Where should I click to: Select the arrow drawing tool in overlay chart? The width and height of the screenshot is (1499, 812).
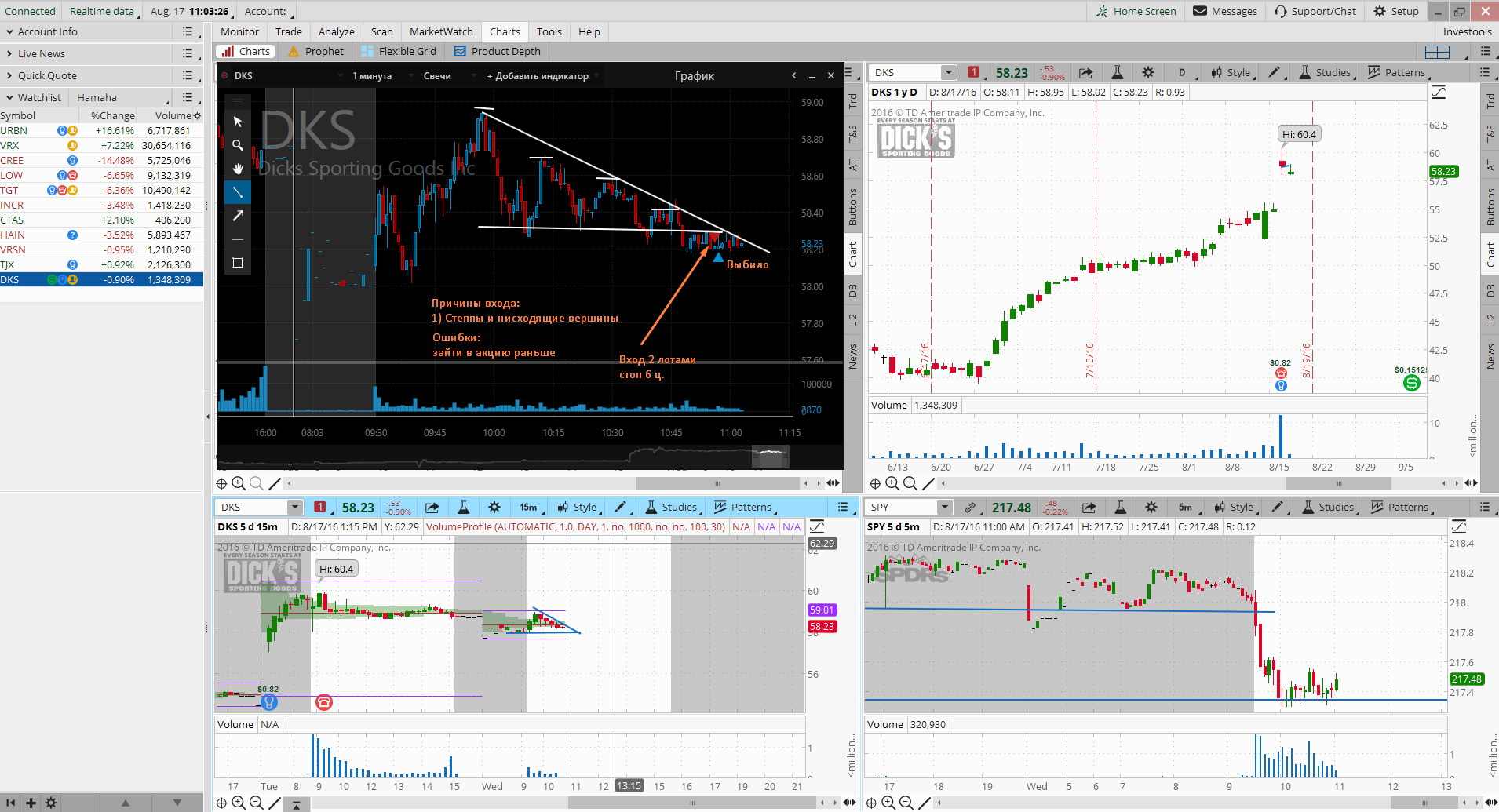point(238,216)
